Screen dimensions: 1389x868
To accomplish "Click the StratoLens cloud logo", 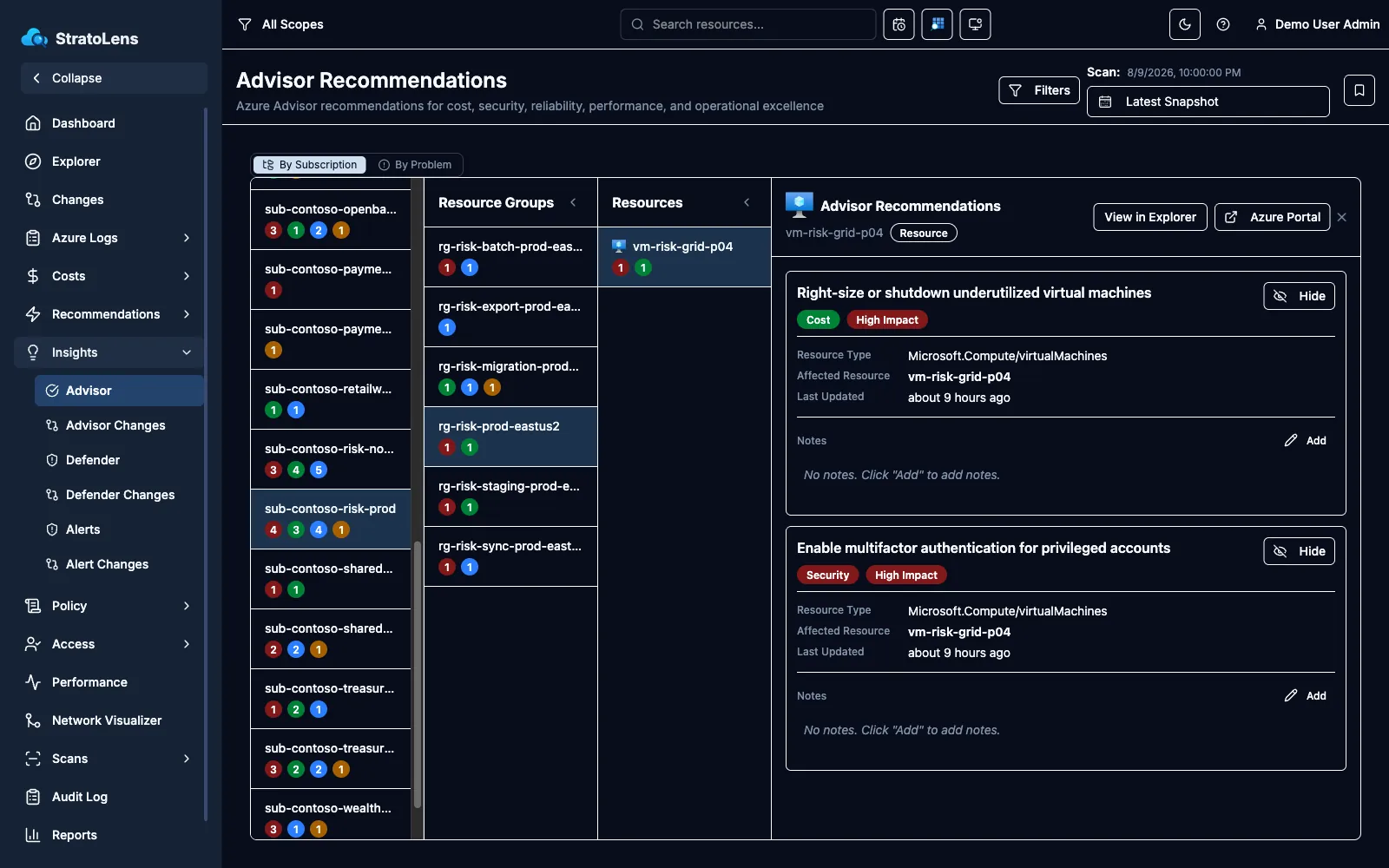I will click(x=34, y=38).
